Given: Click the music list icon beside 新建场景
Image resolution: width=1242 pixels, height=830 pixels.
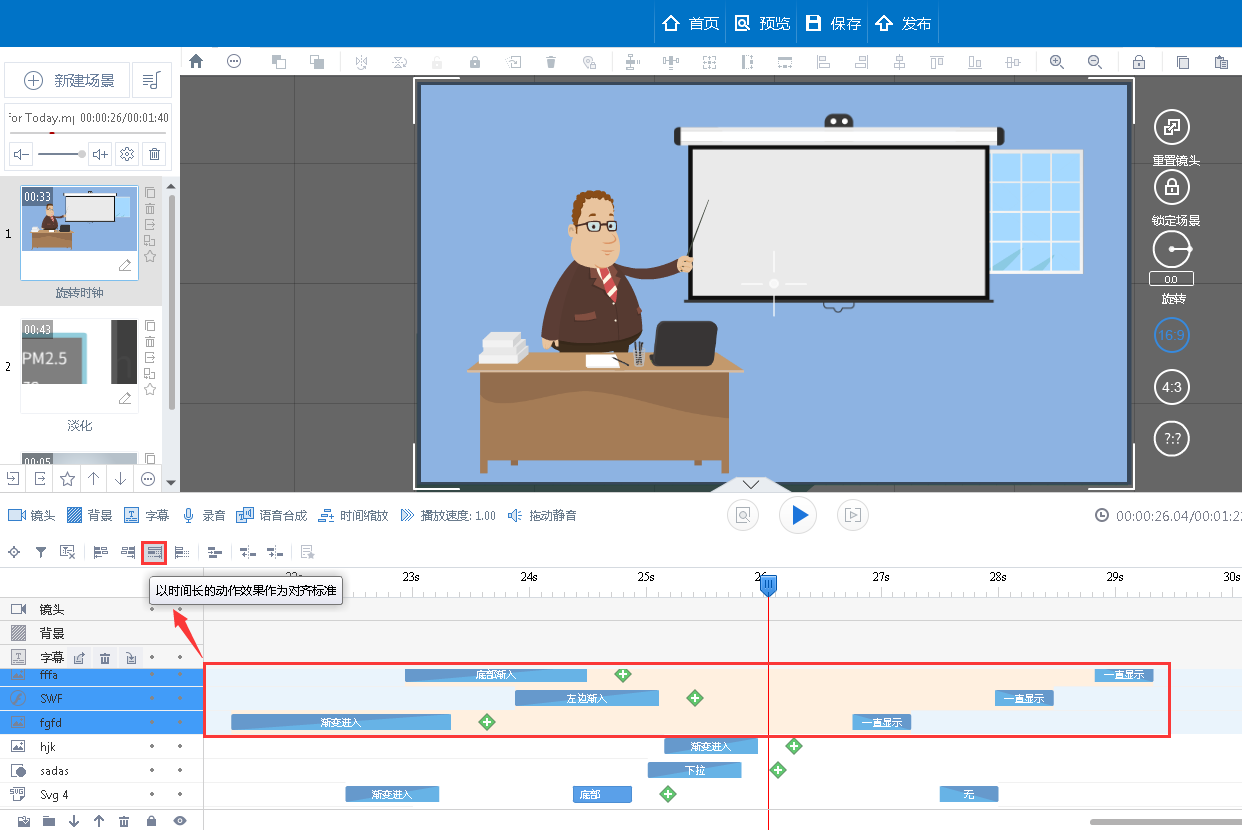Looking at the screenshot, I should coord(151,80).
